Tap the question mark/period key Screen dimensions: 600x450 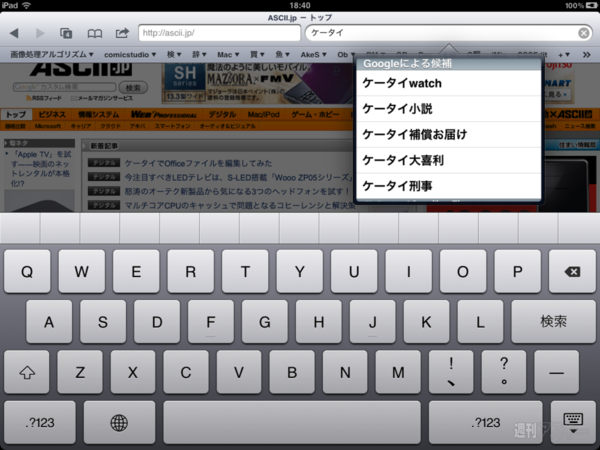tap(504, 372)
